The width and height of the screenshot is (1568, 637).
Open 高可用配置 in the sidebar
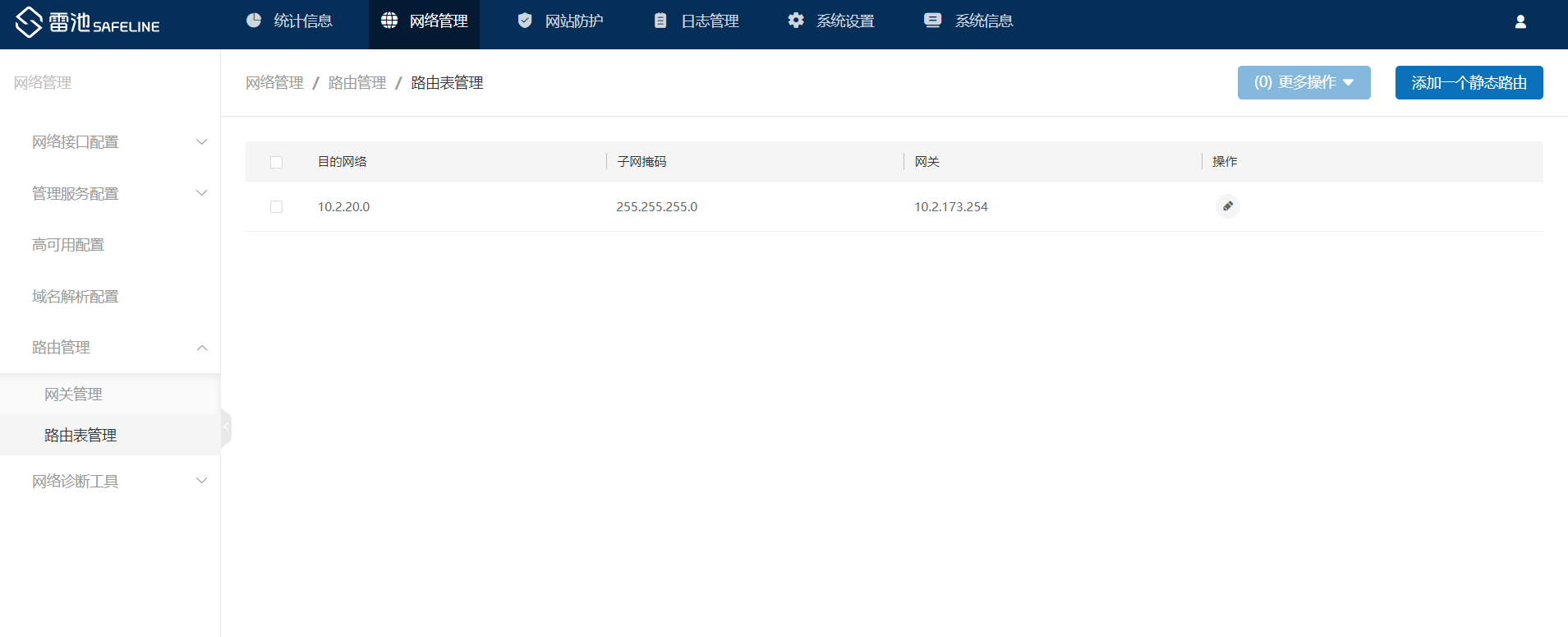pyautogui.click(x=68, y=245)
